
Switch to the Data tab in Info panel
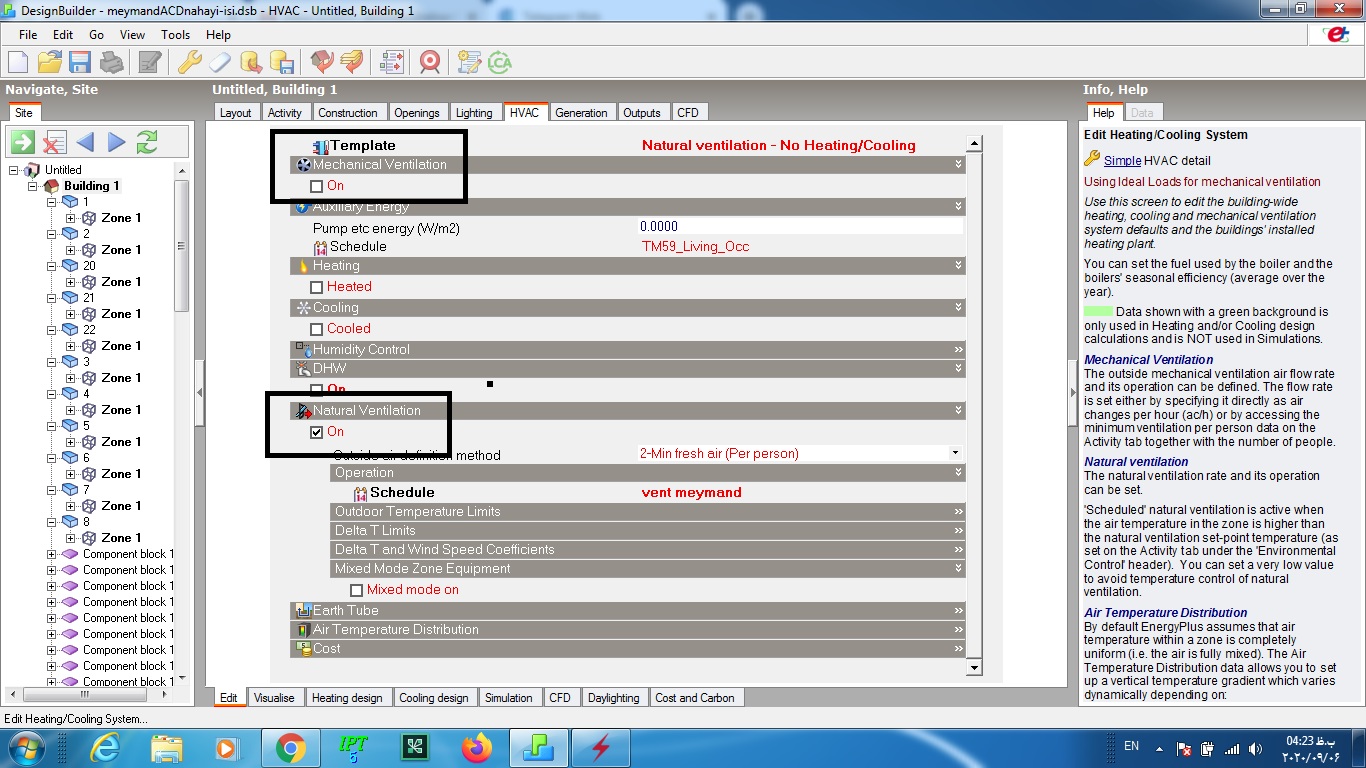tap(1142, 113)
